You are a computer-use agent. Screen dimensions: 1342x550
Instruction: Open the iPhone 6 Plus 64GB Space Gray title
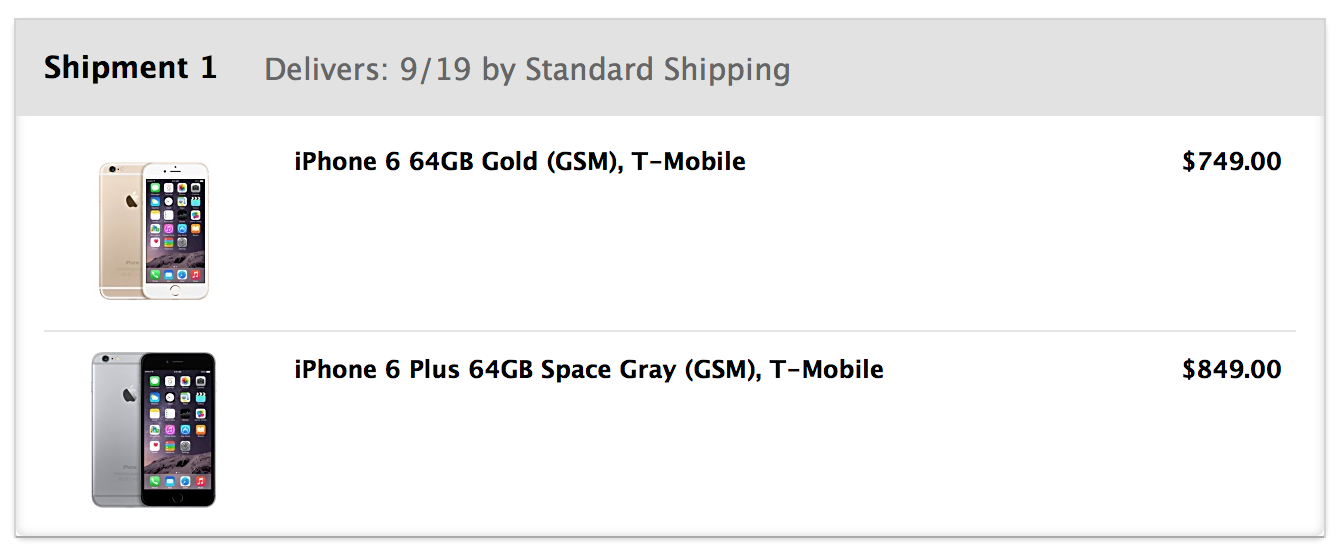[x=589, y=370]
